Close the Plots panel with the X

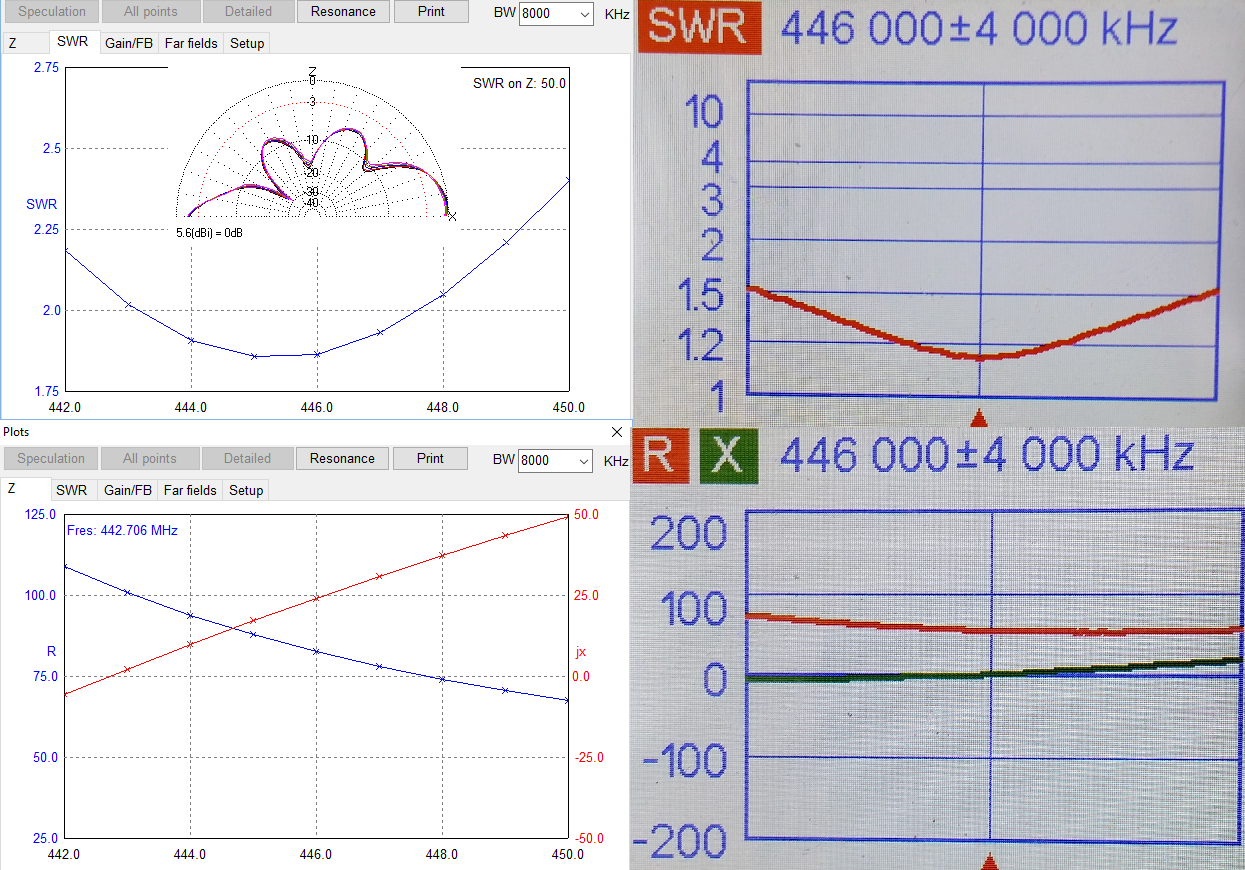617,432
